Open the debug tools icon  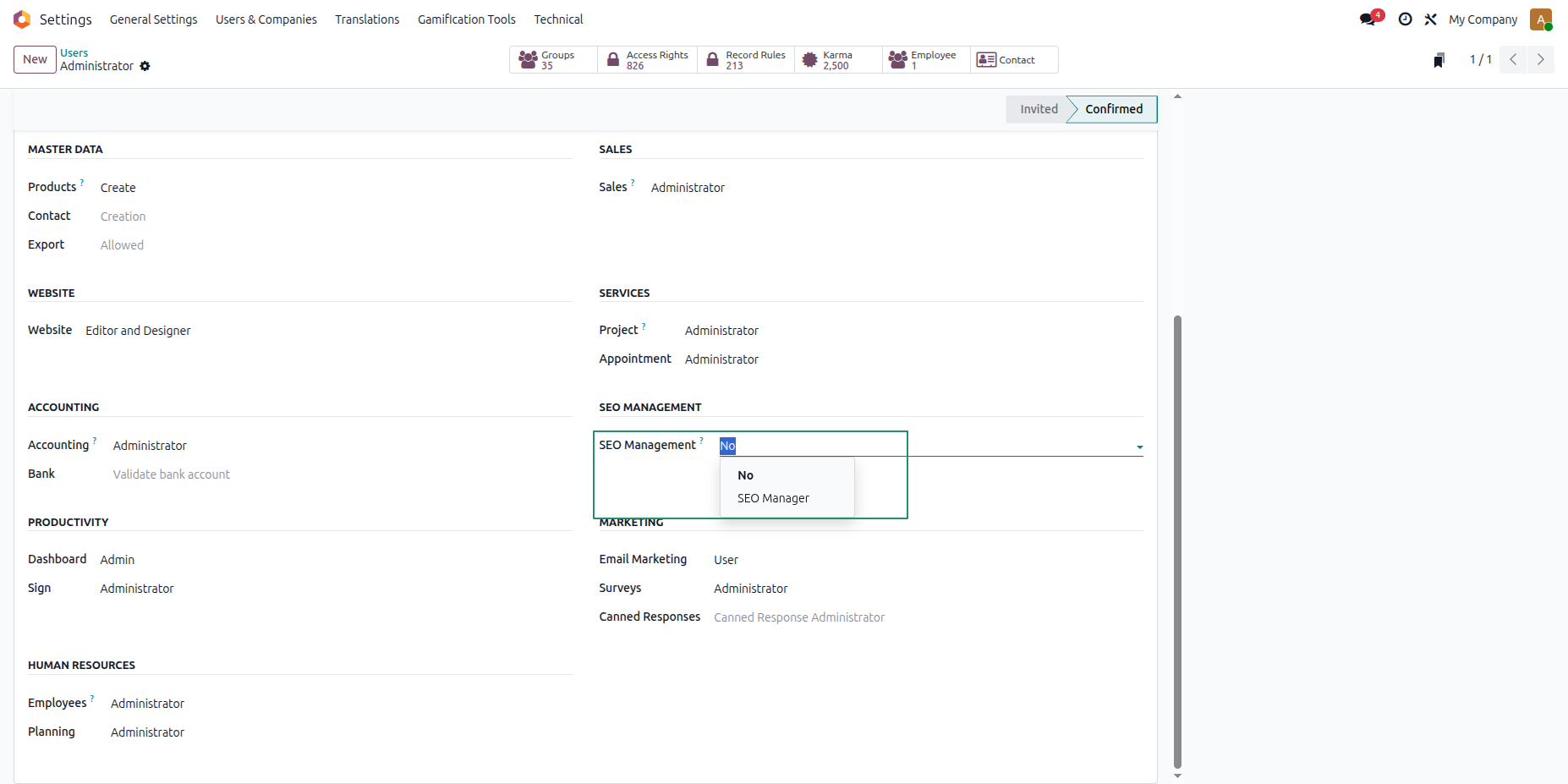tap(1430, 19)
